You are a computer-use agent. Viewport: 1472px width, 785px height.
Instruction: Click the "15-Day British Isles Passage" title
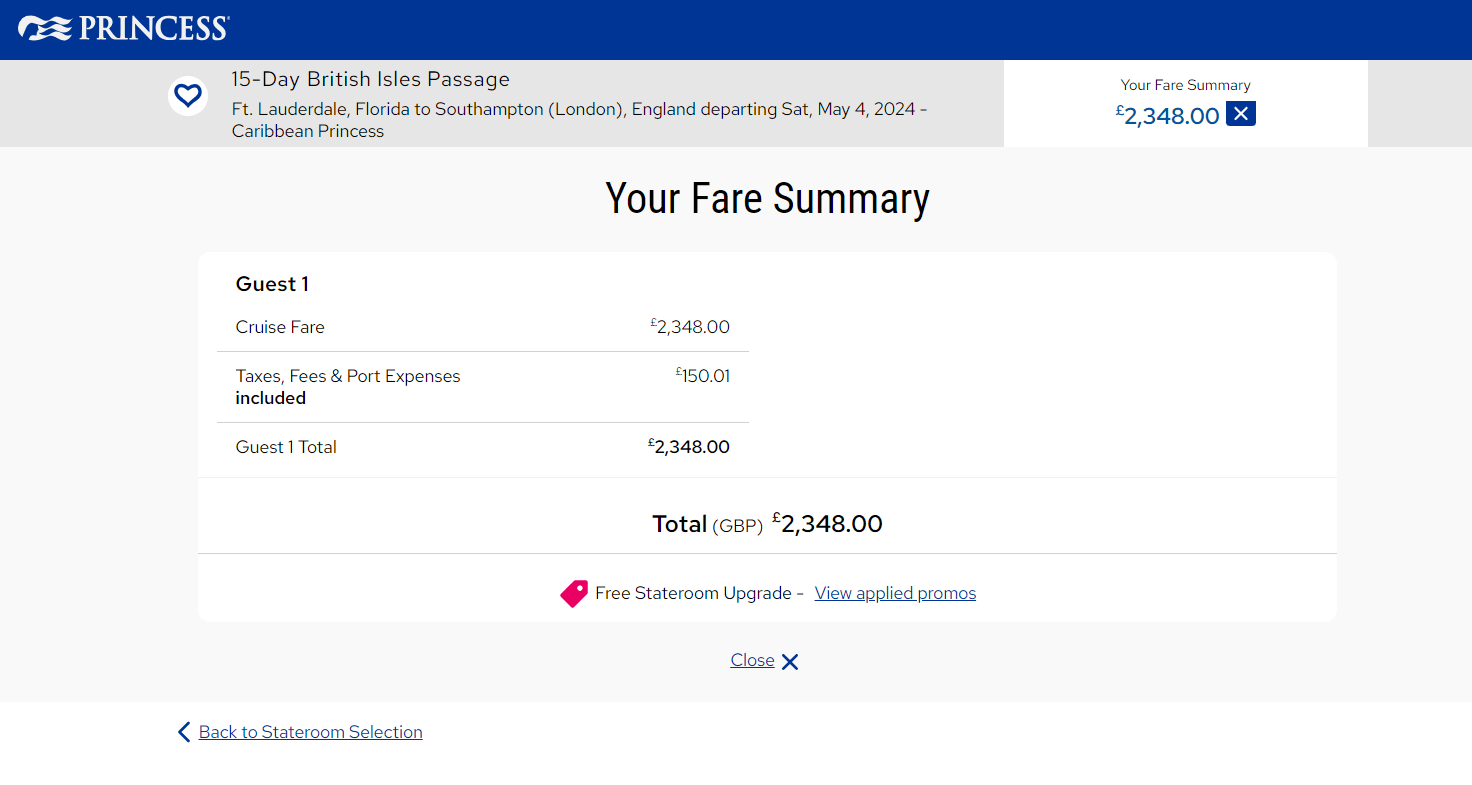(x=370, y=79)
